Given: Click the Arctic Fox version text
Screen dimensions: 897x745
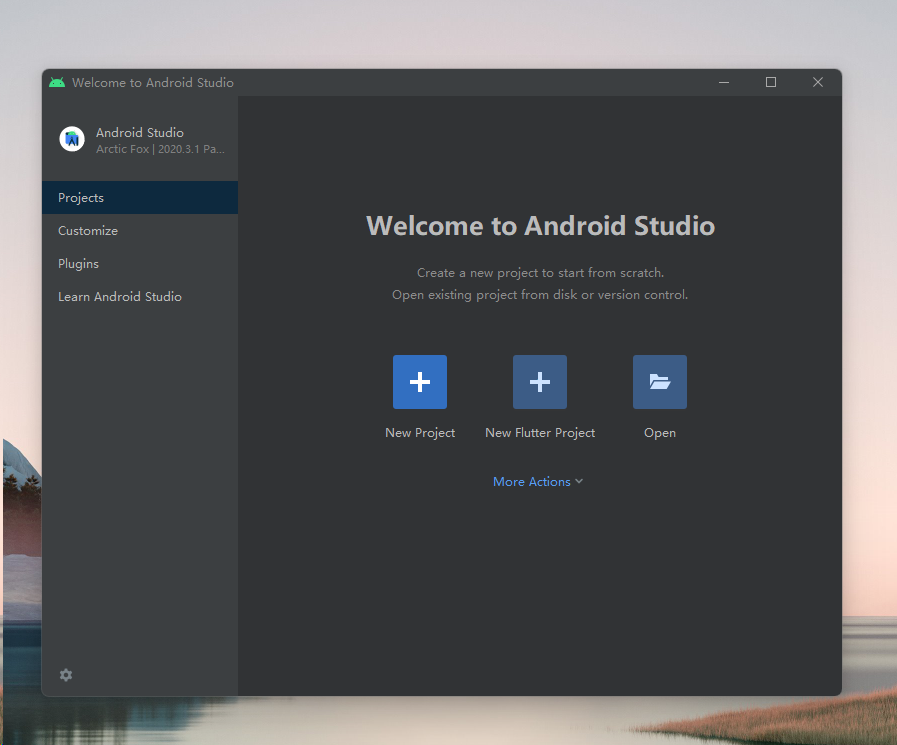Looking at the screenshot, I should tap(160, 149).
